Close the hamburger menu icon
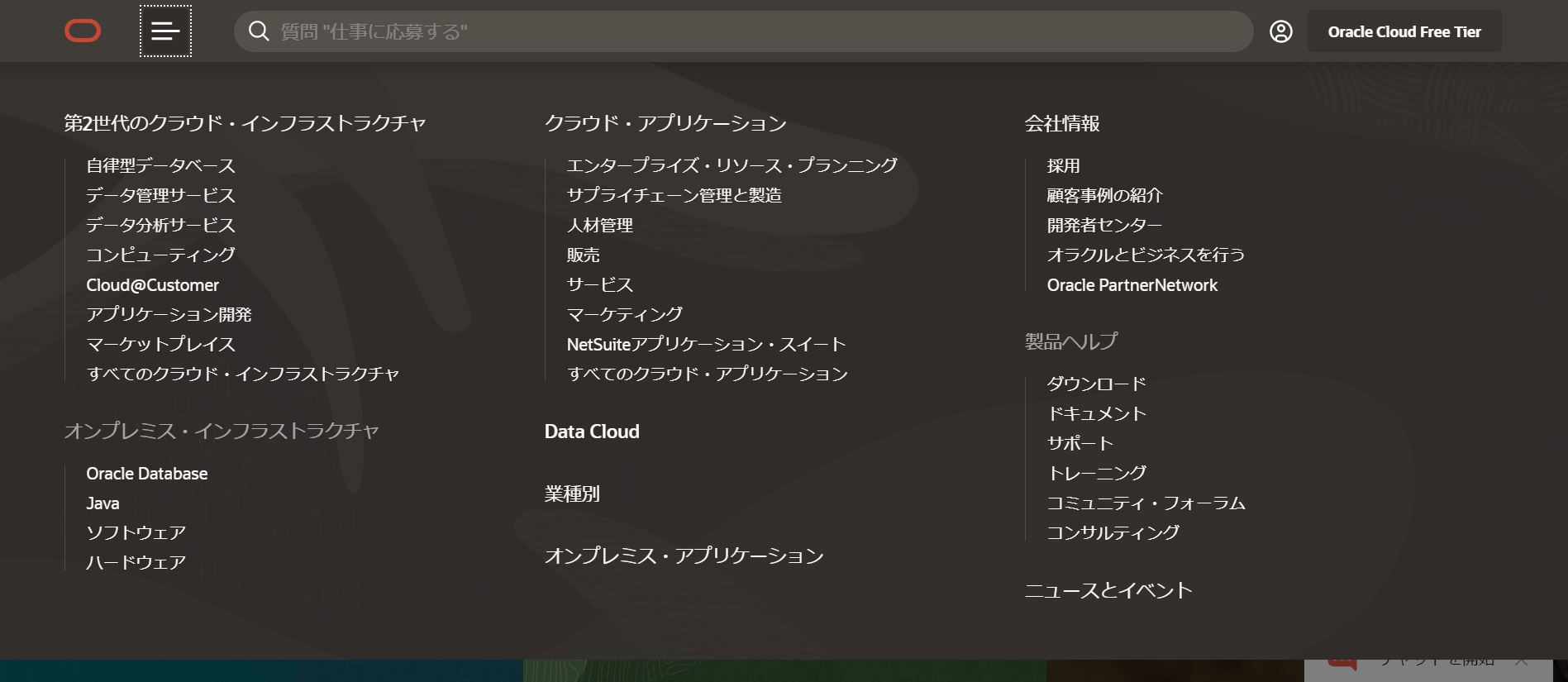The width and height of the screenshot is (1568, 682). point(165,31)
